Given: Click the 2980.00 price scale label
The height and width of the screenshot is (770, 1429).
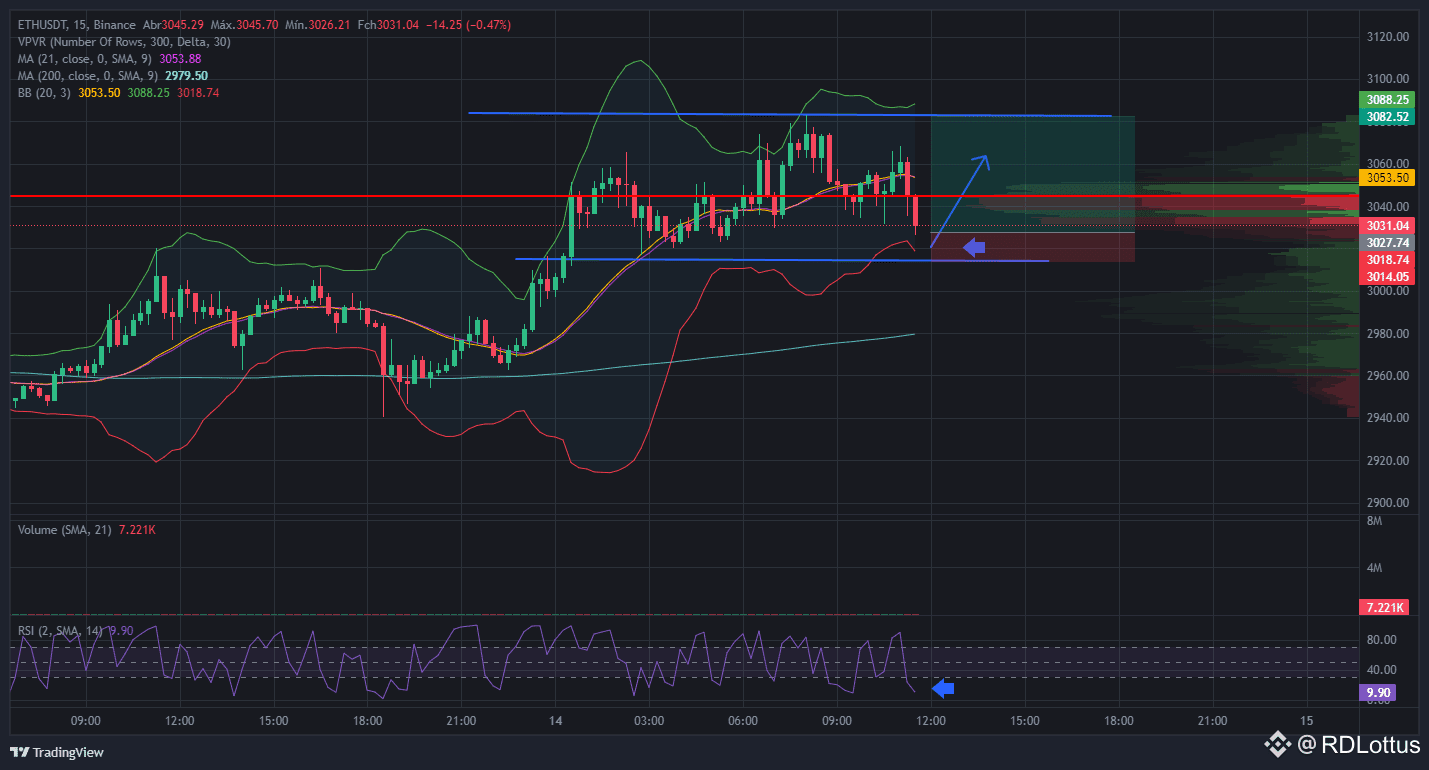Looking at the screenshot, I should pos(1387,334).
